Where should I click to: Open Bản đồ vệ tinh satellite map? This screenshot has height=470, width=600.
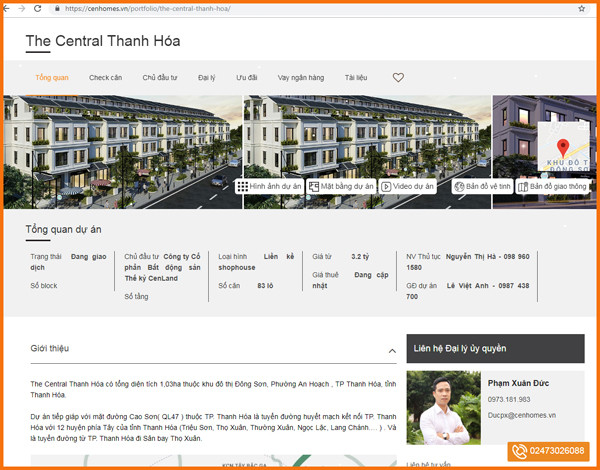[482, 186]
